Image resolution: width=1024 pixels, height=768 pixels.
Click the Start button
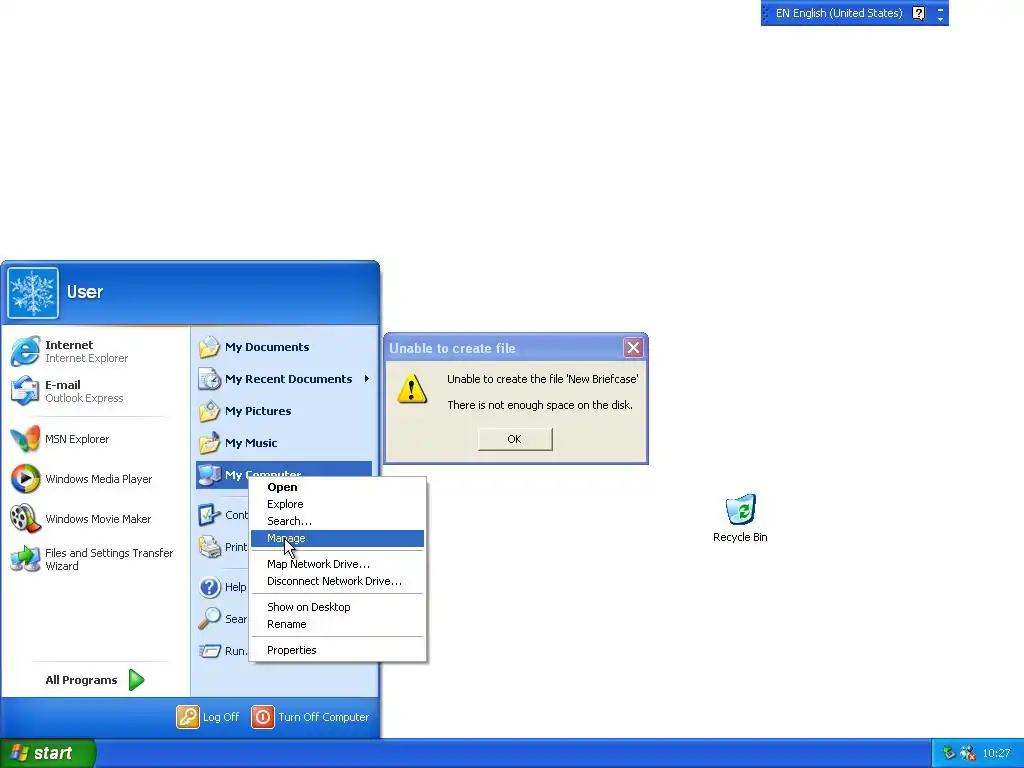48,753
